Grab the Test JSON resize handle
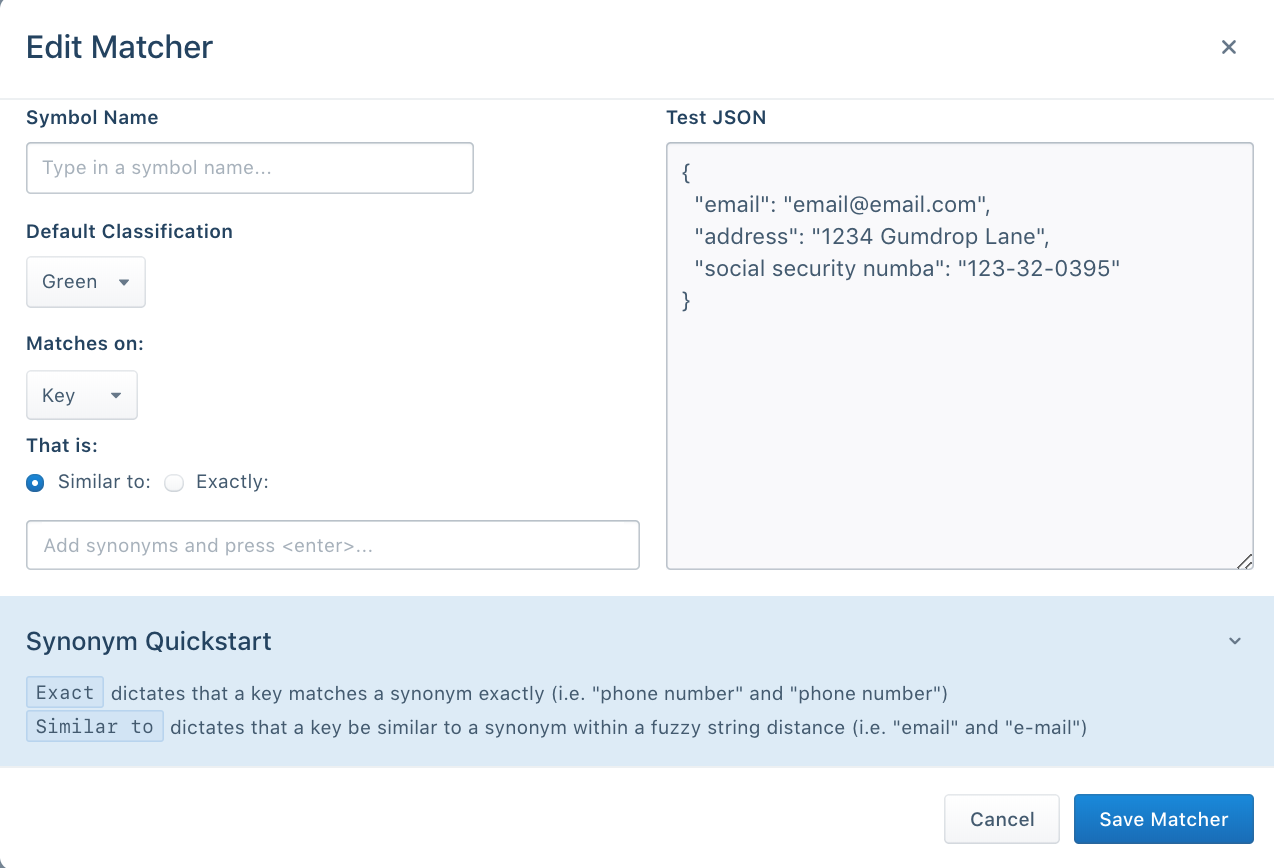 click(x=1244, y=561)
